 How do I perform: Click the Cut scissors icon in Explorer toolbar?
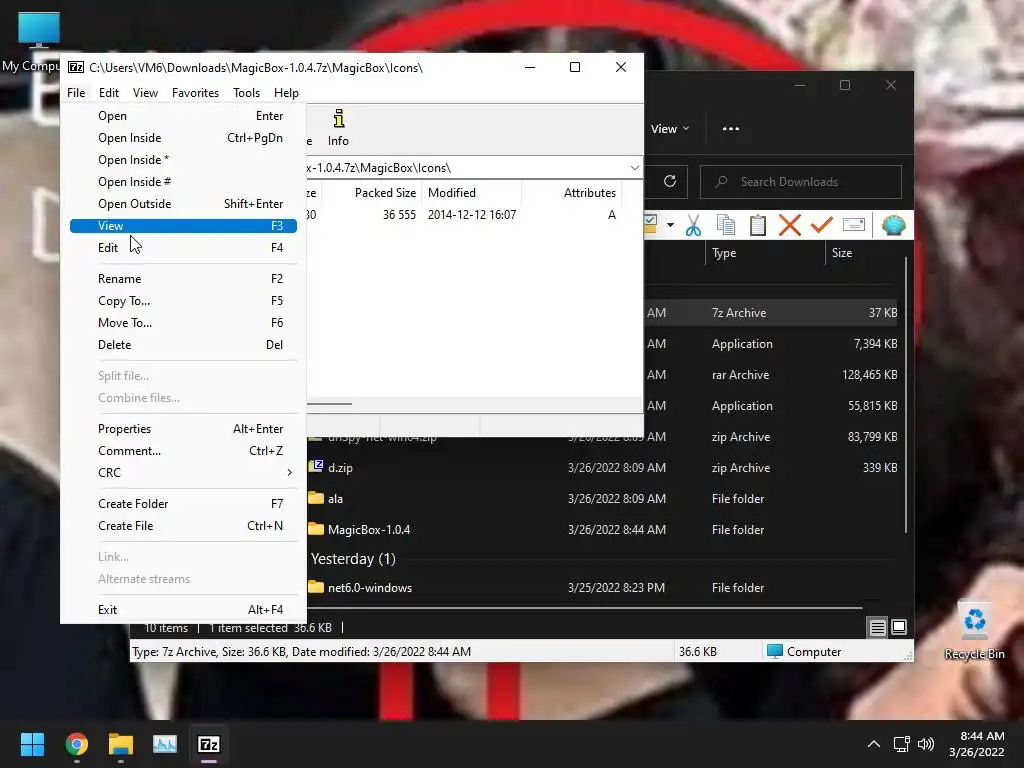693,225
